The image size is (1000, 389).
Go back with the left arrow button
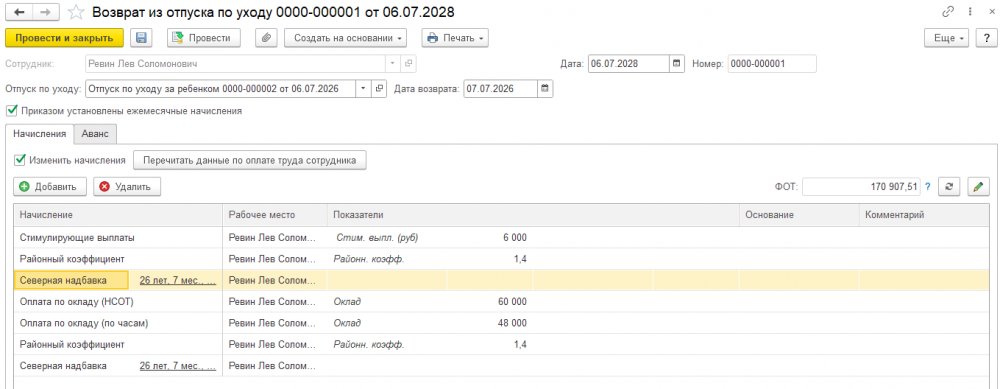click(20, 12)
